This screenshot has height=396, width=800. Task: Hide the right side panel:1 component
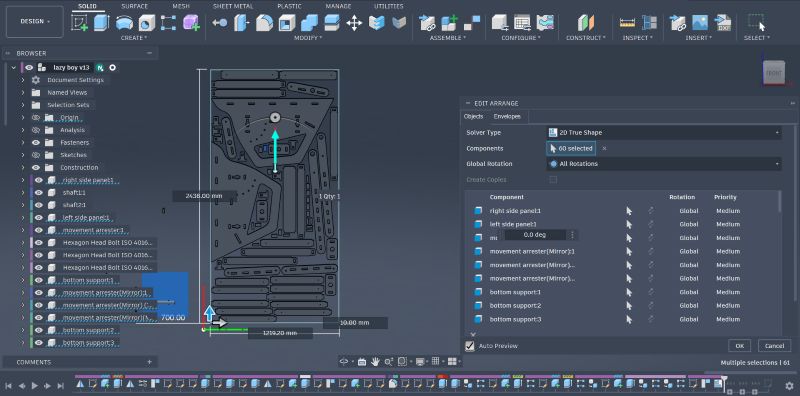coord(38,180)
